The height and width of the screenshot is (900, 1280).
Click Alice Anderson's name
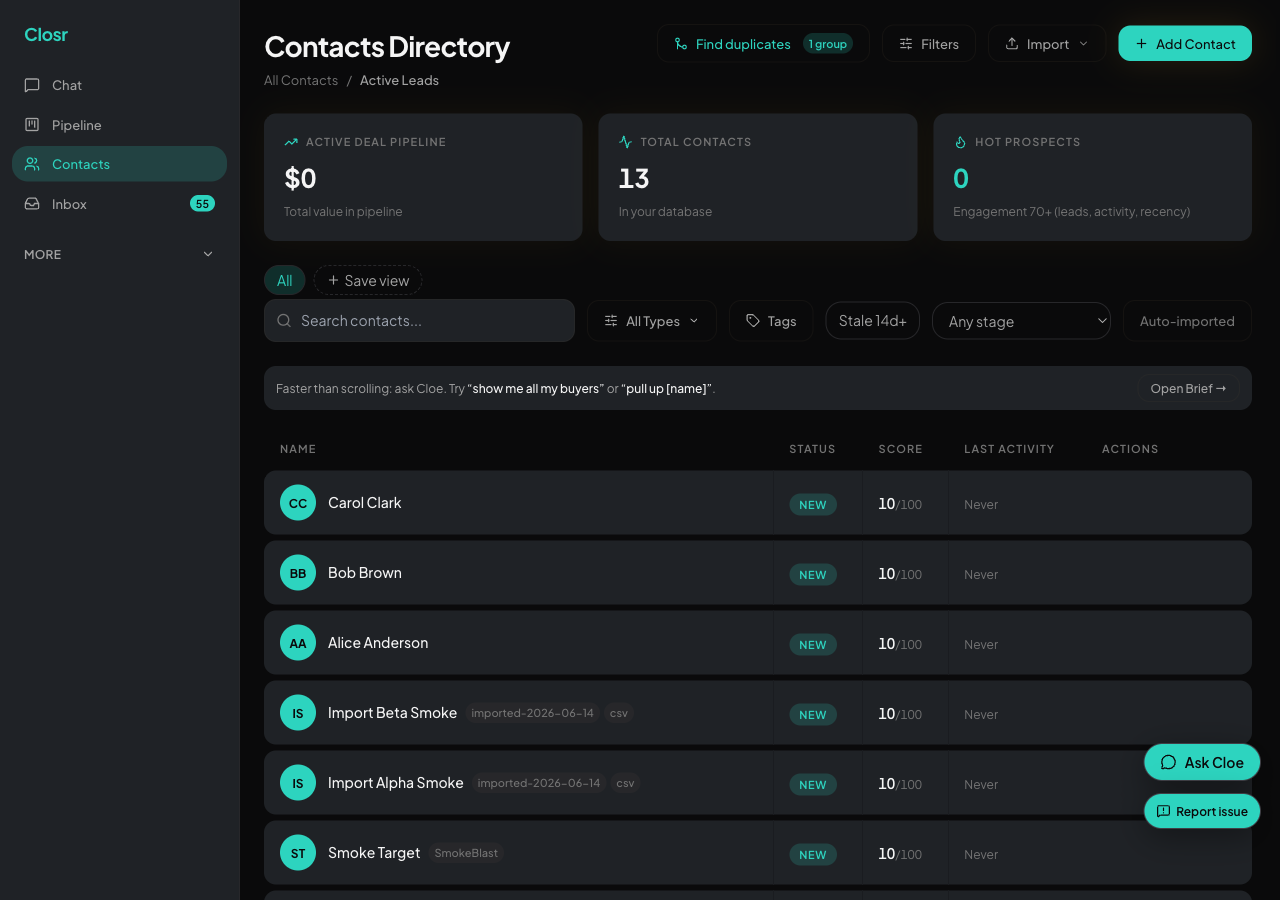click(x=378, y=643)
